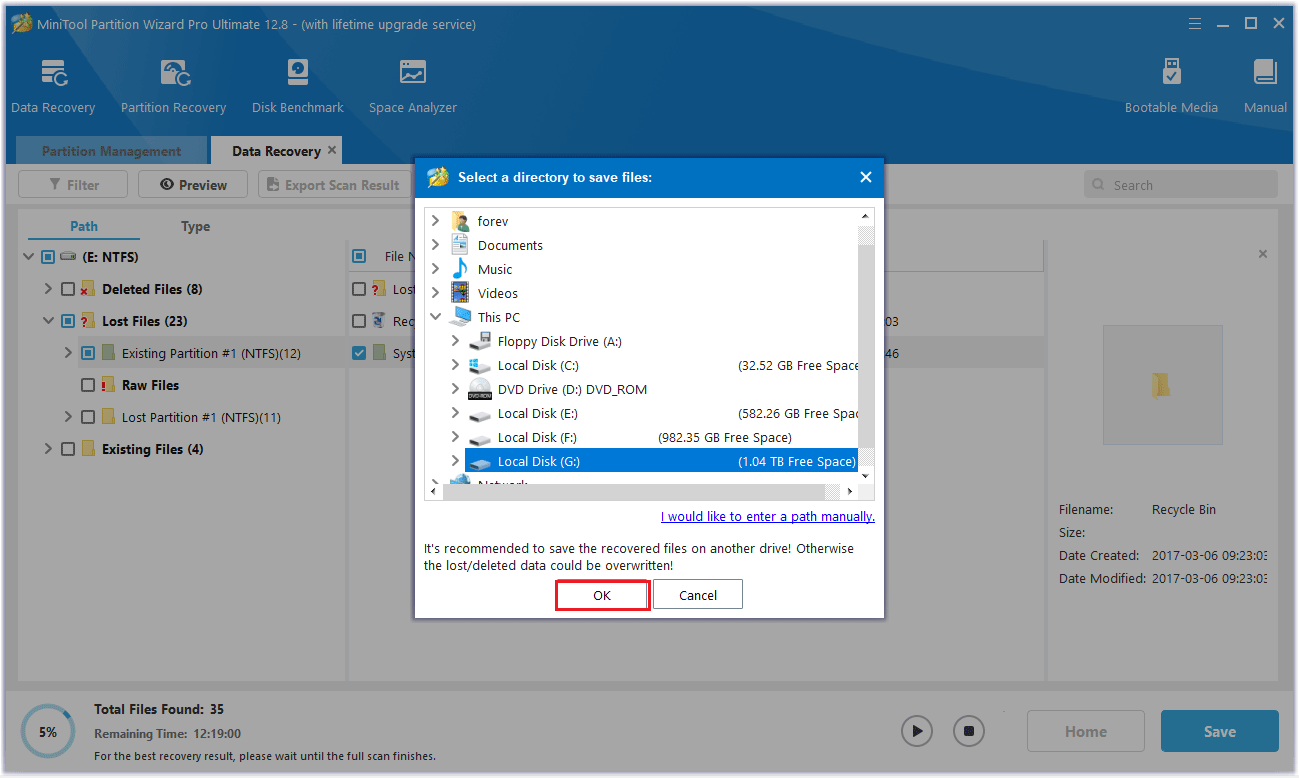
Task: Click the folder thumbnail preview
Action: (1162, 385)
